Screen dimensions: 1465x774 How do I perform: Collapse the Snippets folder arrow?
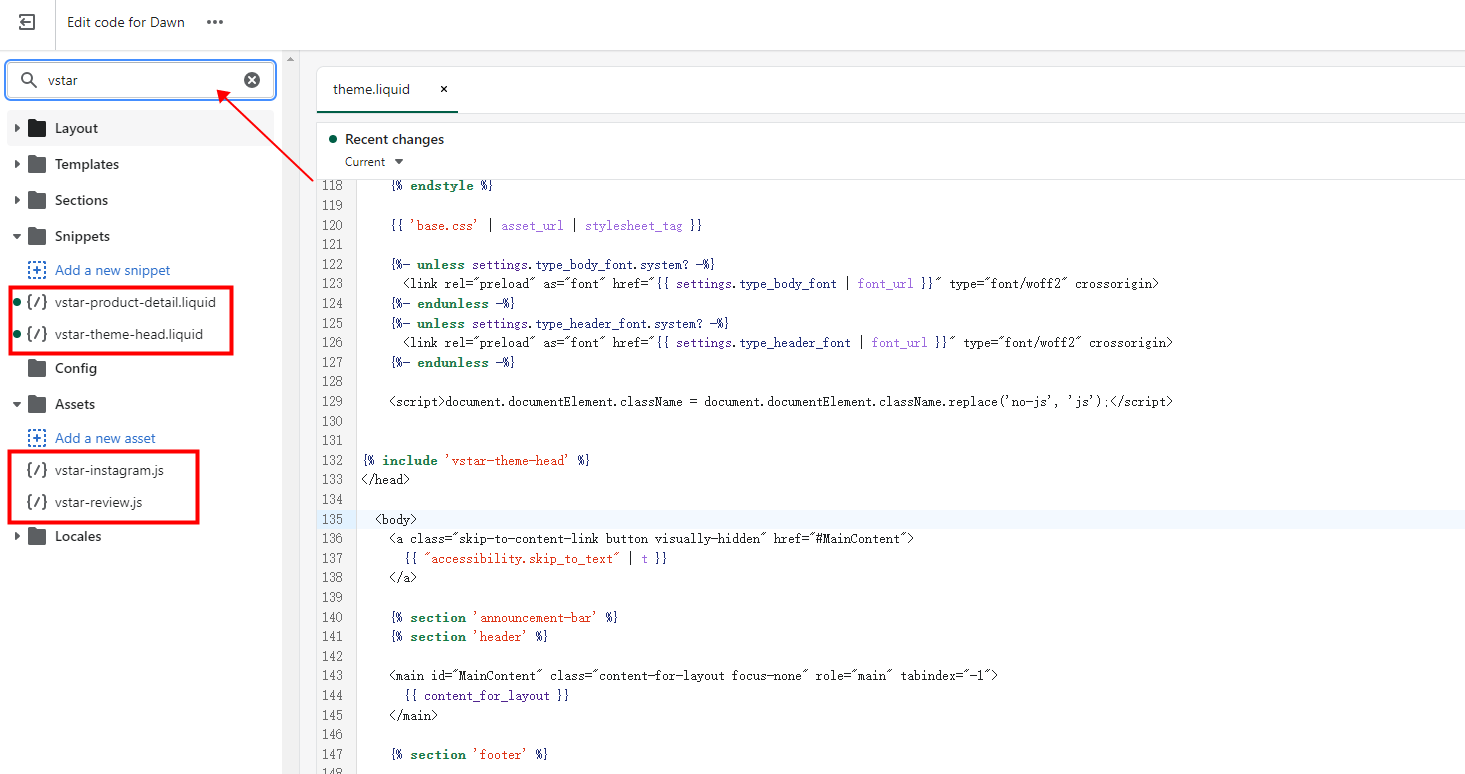17,236
